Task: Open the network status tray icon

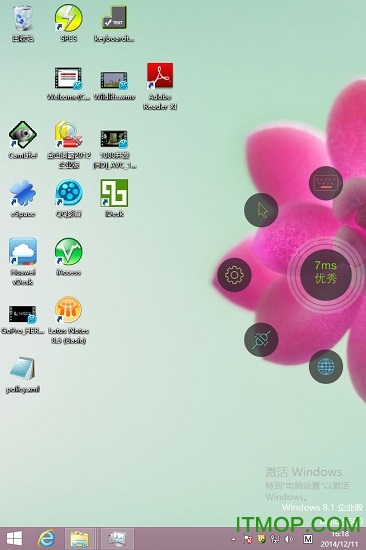Action: tap(275, 539)
